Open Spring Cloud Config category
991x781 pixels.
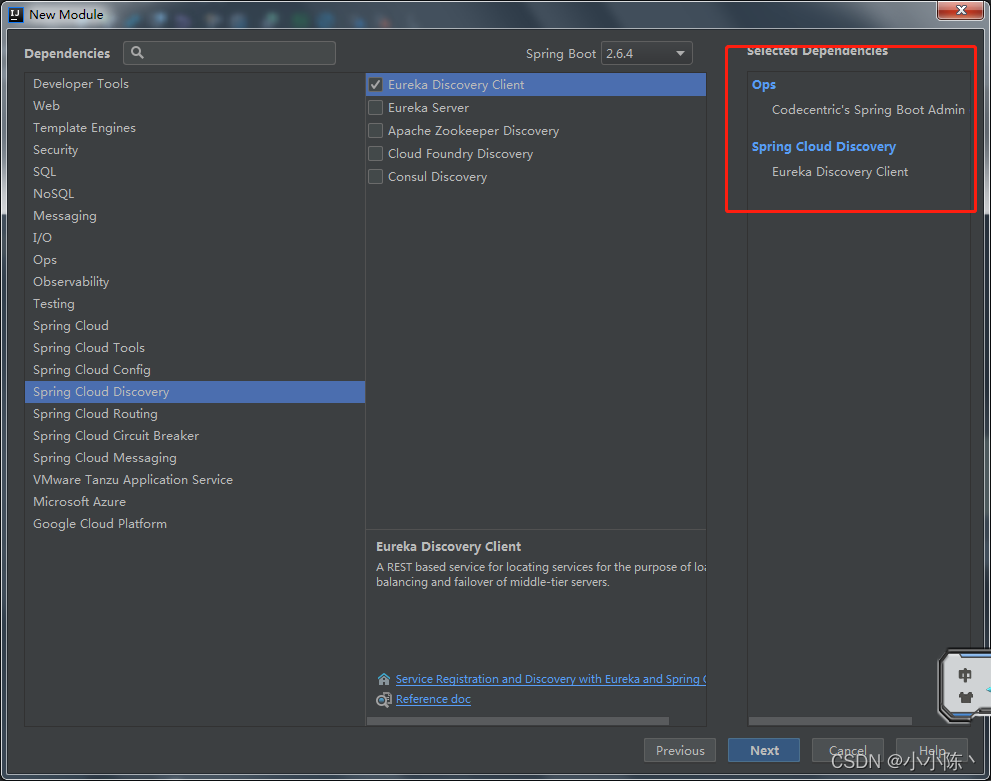[195, 370]
